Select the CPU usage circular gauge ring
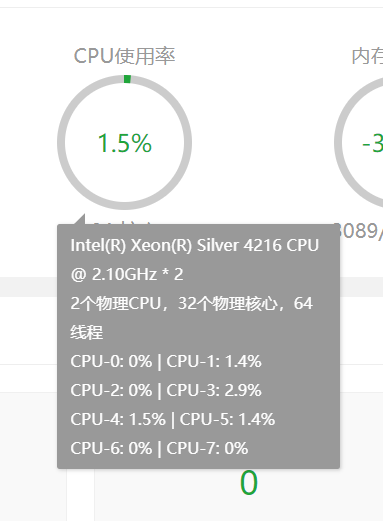This screenshot has height=521, width=383. click(x=124, y=143)
